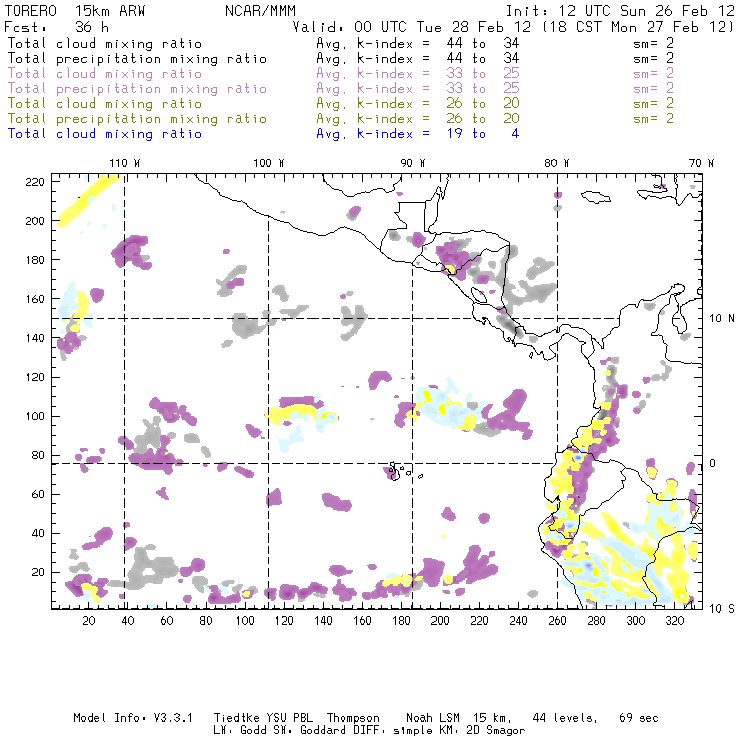Click "100 W" longitude label above the map

click(269, 163)
